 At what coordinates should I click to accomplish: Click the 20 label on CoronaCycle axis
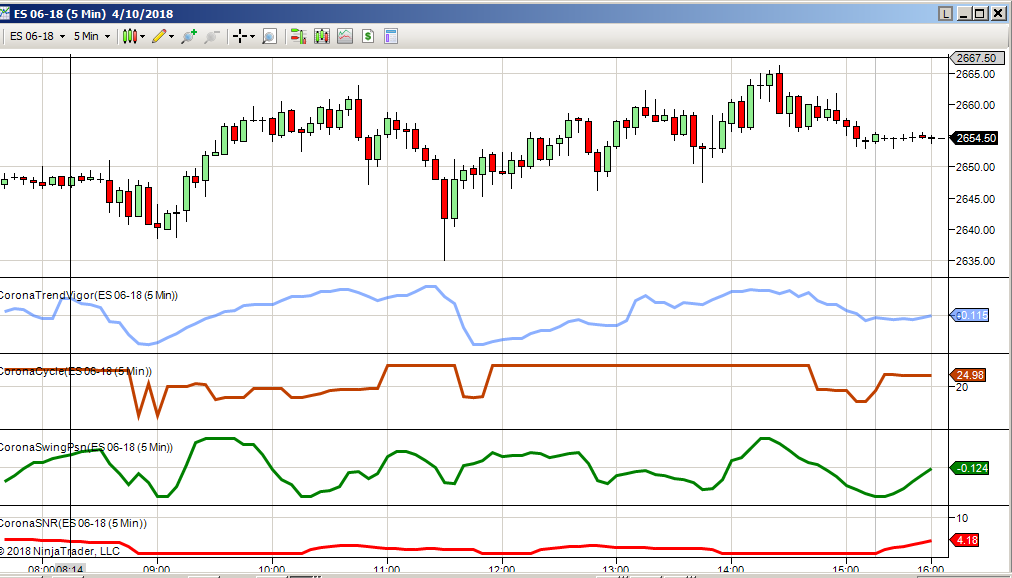(962, 387)
